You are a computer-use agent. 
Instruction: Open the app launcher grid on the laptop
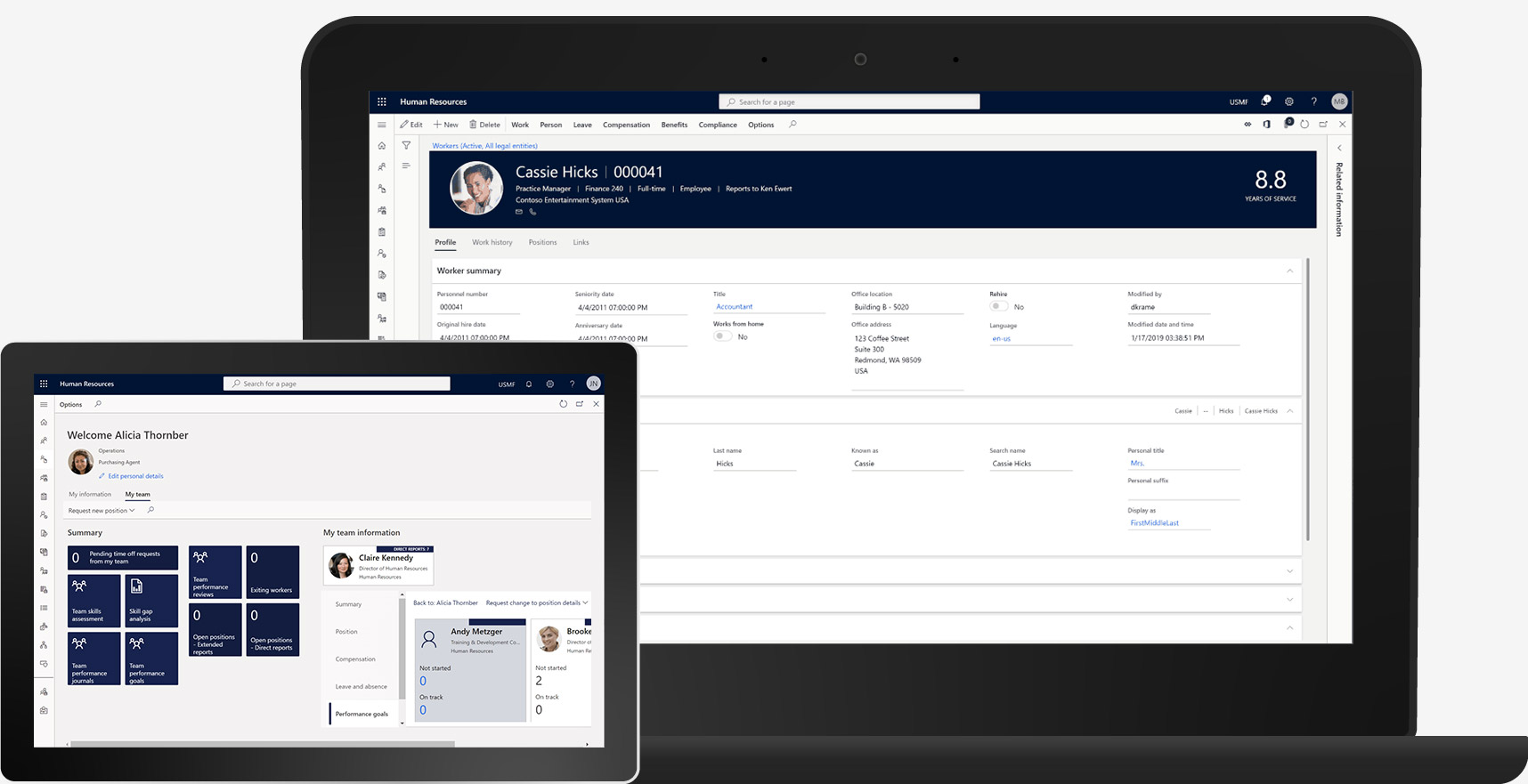[x=381, y=101]
